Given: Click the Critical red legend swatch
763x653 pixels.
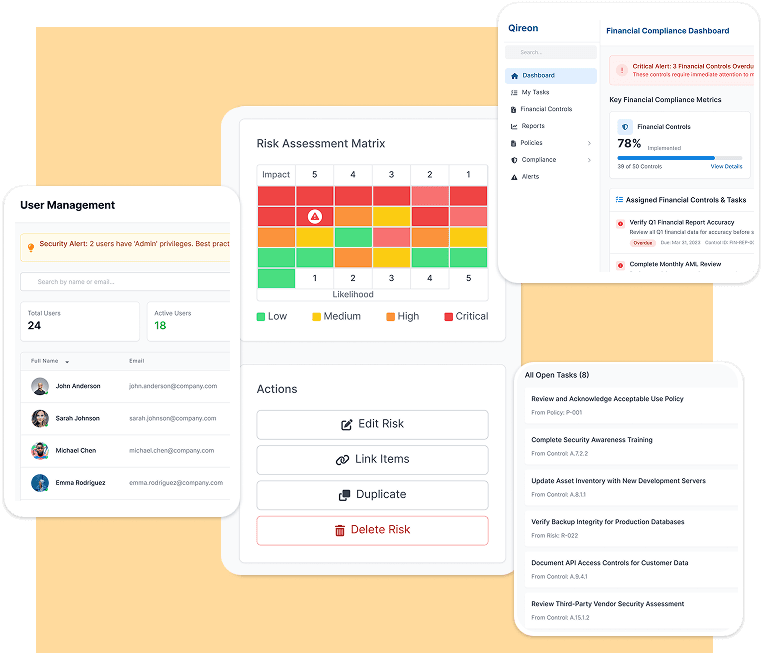Looking at the screenshot, I should [x=449, y=317].
